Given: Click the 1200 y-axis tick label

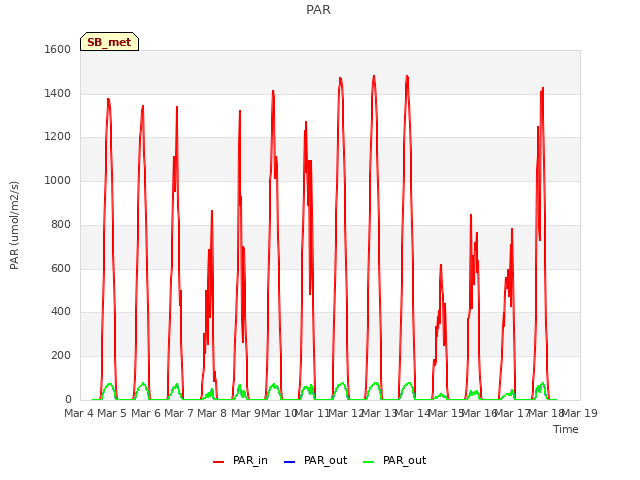Looking at the screenshot, I should [x=58, y=136].
